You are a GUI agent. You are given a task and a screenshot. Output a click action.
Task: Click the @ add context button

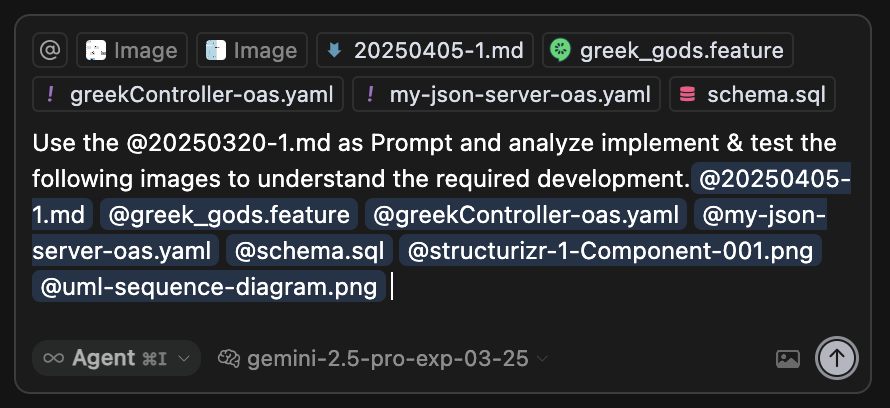[x=50, y=51]
